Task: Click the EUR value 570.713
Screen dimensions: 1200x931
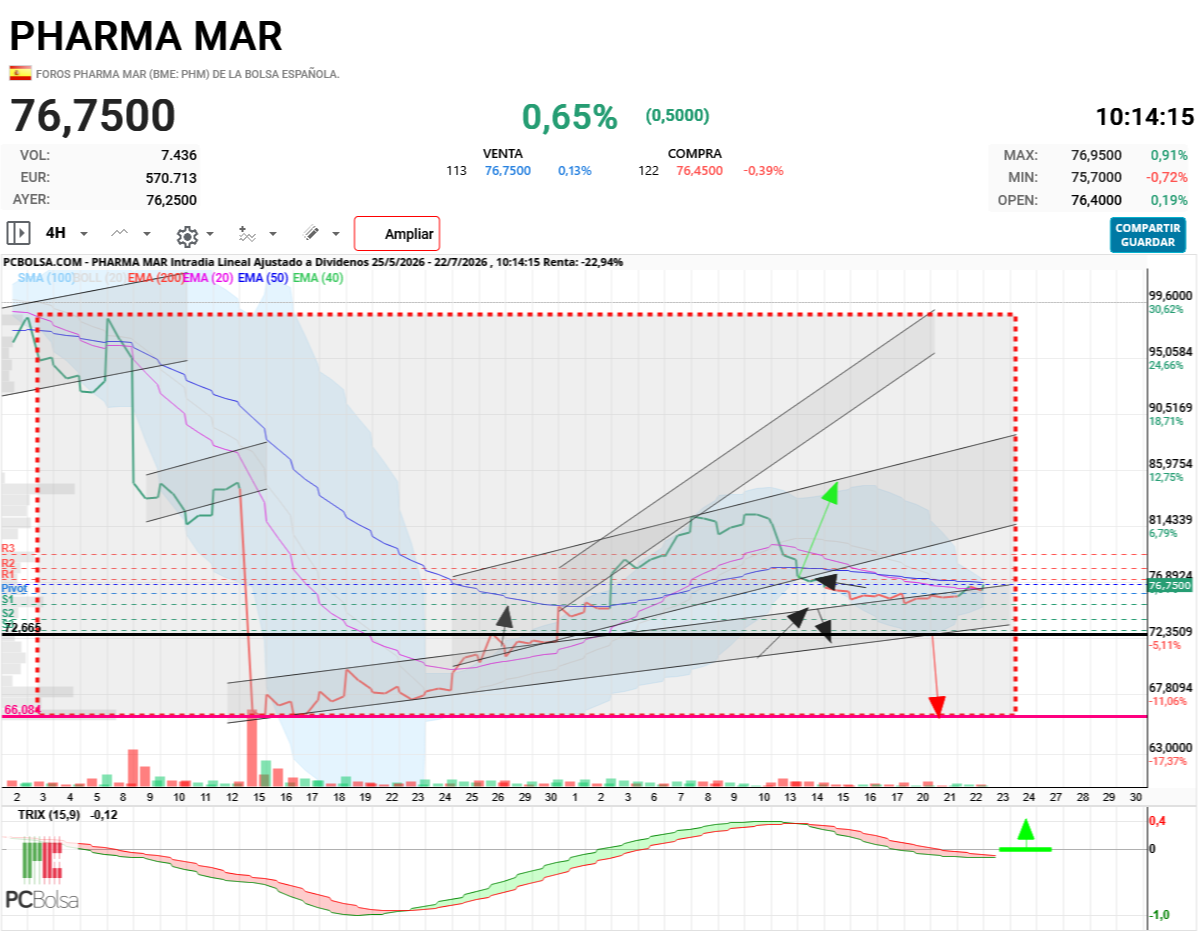Action: pyautogui.click(x=171, y=177)
